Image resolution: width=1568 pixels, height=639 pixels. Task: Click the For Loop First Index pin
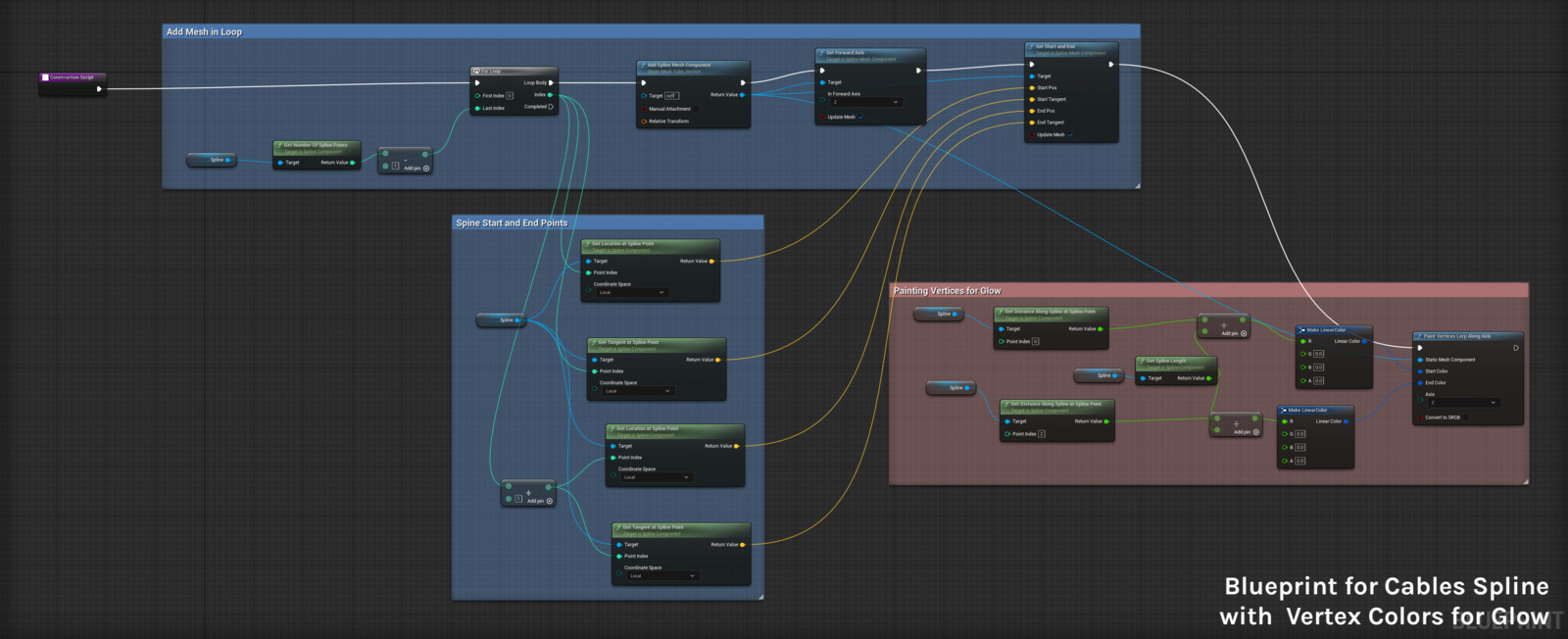coord(477,96)
